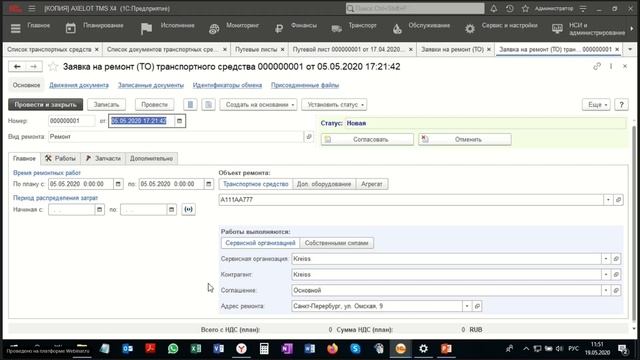
Task: Go back with the left arrow button
Action: [x=17, y=67]
